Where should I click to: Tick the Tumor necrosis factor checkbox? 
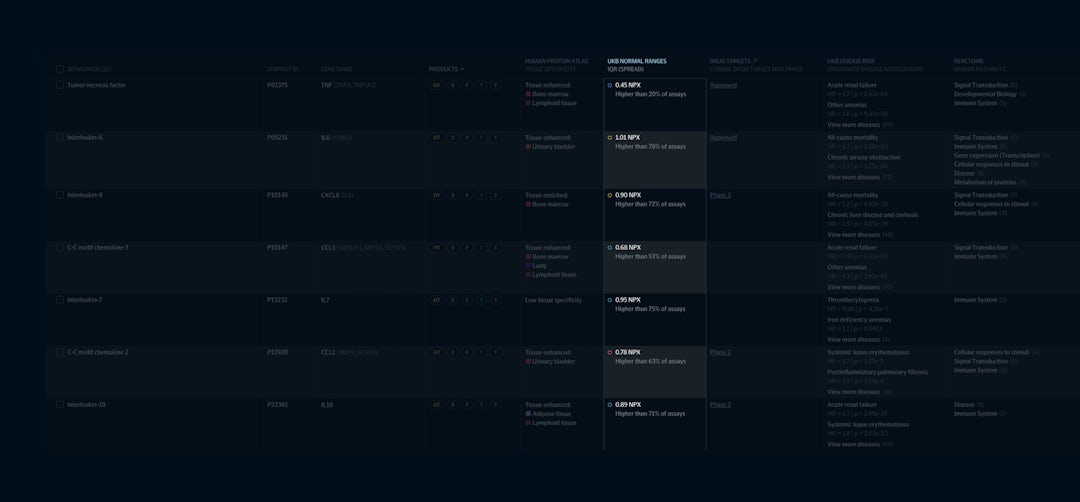coord(60,85)
